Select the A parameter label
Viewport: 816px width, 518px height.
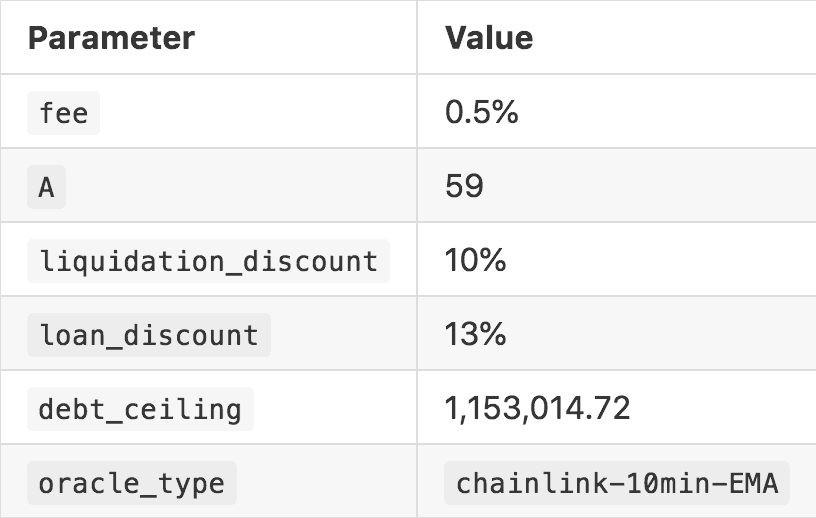(x=46, y=186)
